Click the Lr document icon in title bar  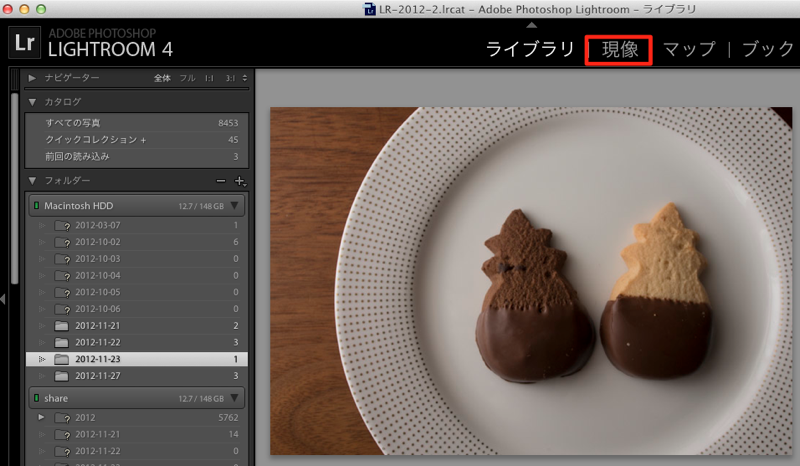coord(370,9)
